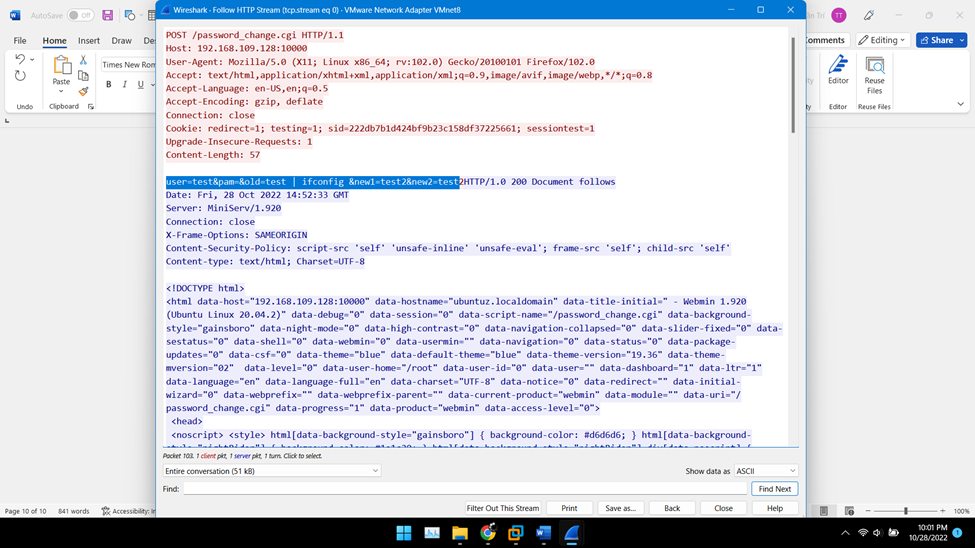Click the Paste clipboard icon
The image size is (975, 548).
pyautogui.click(x=61, y=65)
